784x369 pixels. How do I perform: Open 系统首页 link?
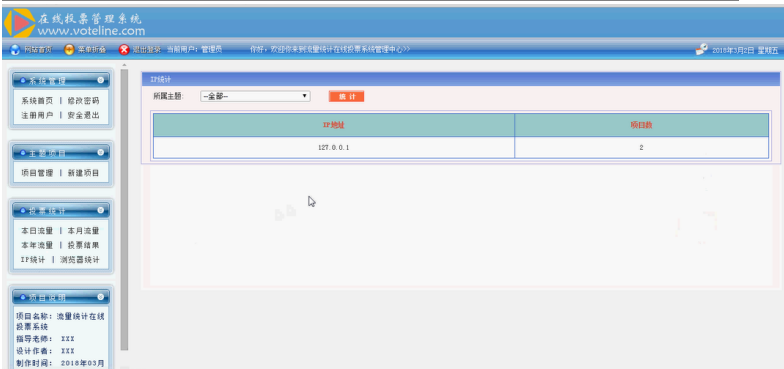tap(37, 100)
